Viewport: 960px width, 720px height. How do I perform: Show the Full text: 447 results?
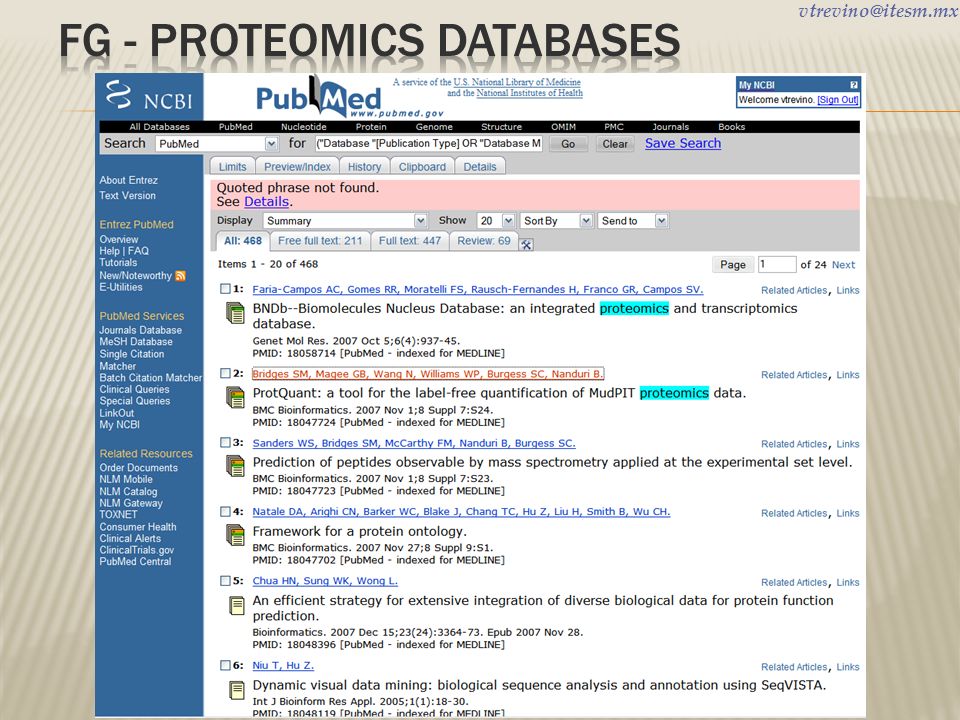pos(410,241)
